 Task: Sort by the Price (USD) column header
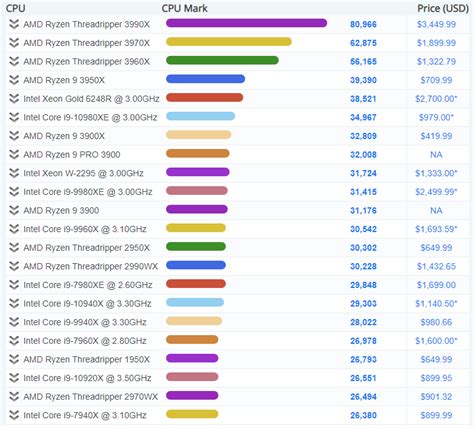click(443, 8)
